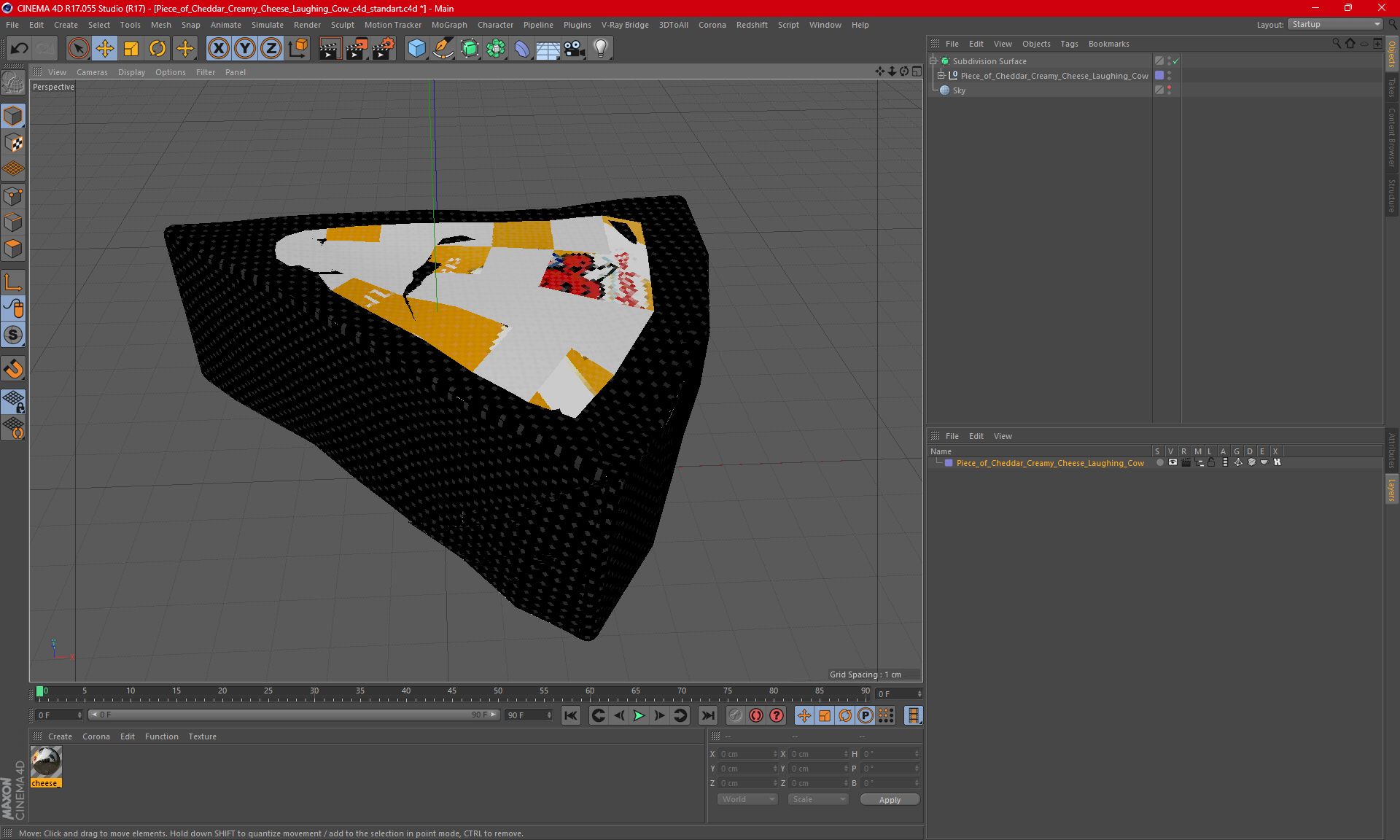Switch to the Takes side tab
The width and height of the screenshot is (1400, 840).
[x=1392, y=87]
